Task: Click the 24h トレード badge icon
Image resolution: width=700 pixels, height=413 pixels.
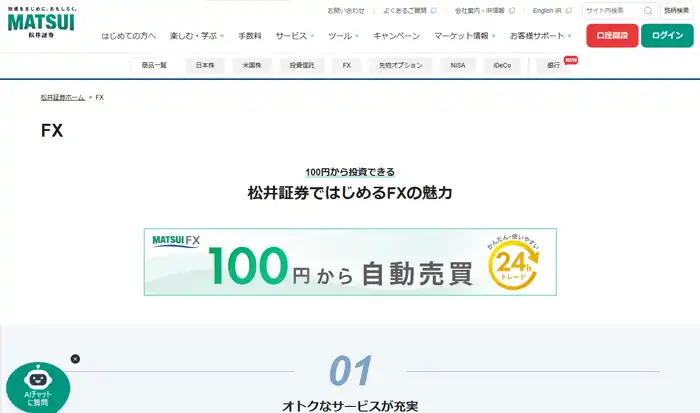Action: [514, 263]
